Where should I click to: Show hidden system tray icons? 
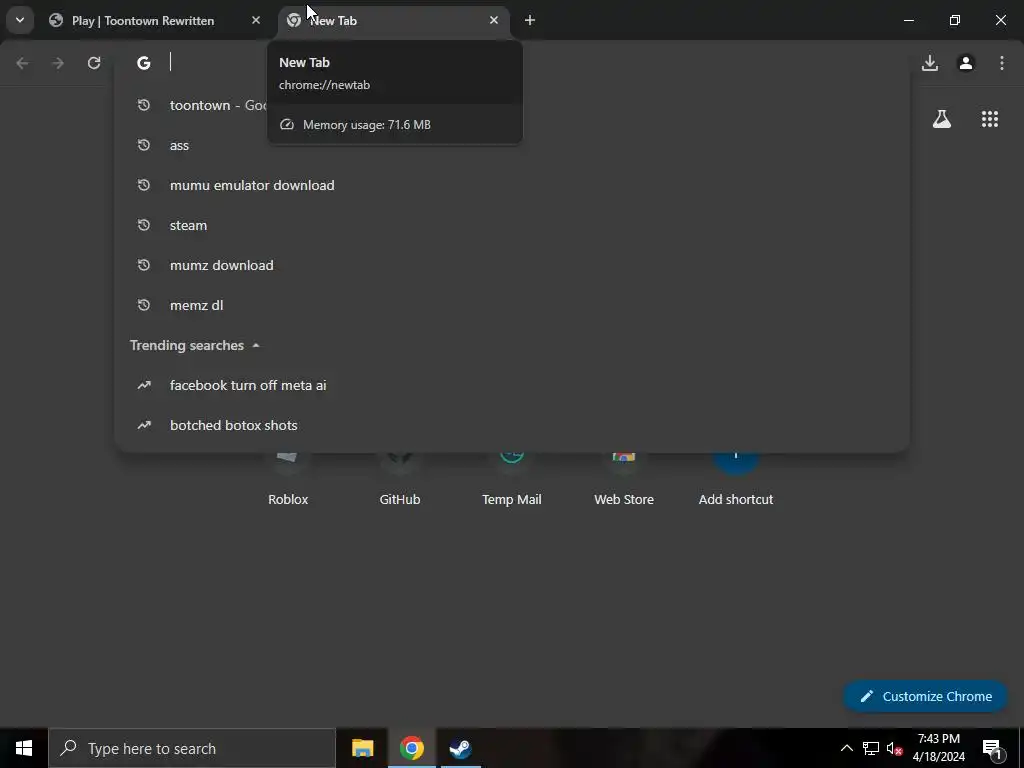[x=846, y=748]
